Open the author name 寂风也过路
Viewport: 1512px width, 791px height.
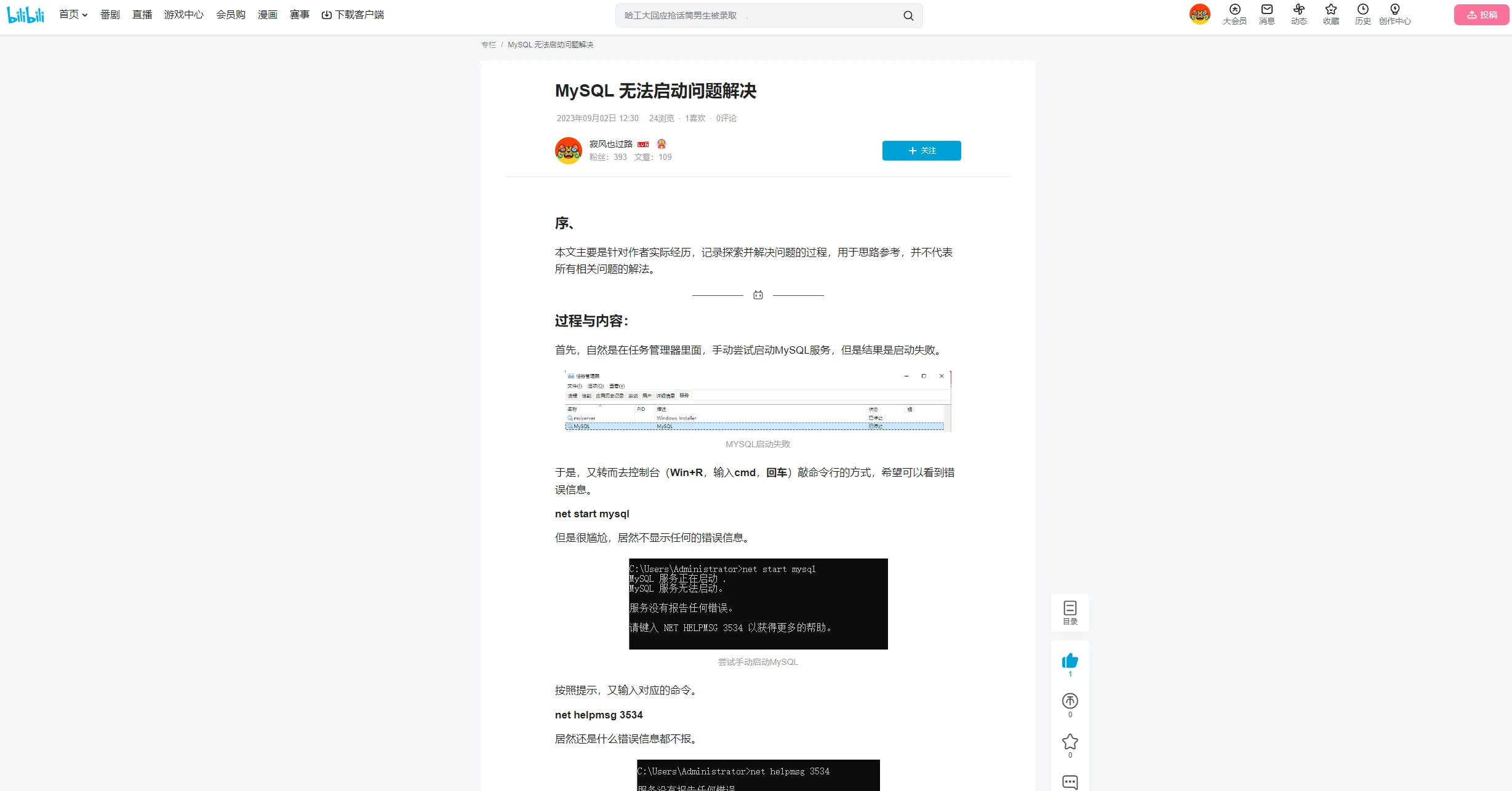pyautogui.click(x=611, y=144)
